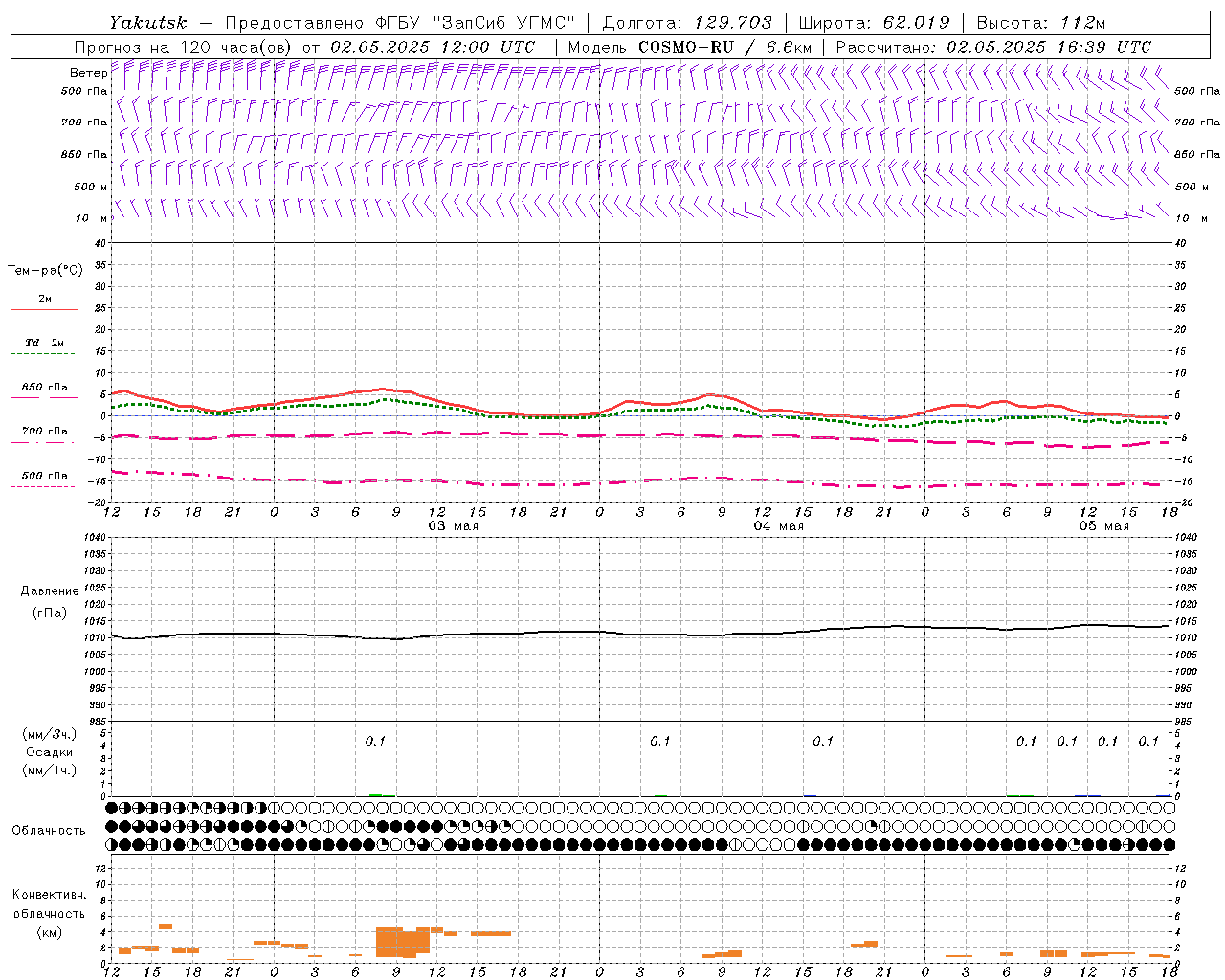Click the Рассчитано: 02.05.2025 16:39 UTC timestamp
Image resolution: width=1225 pixels, height=980 pixels.
coord(993,47)
